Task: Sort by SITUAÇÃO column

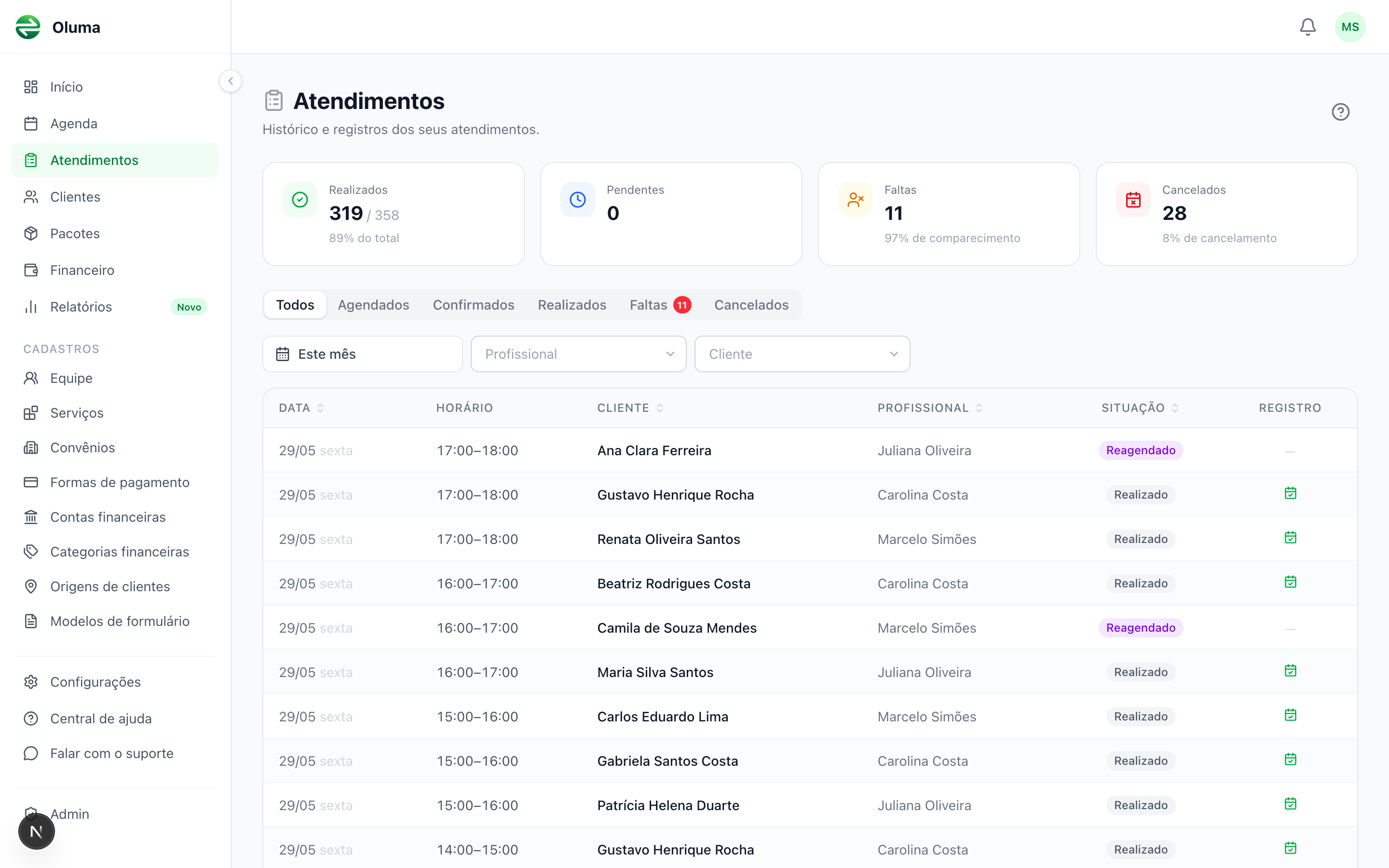Action: (x=1141, y=408)
